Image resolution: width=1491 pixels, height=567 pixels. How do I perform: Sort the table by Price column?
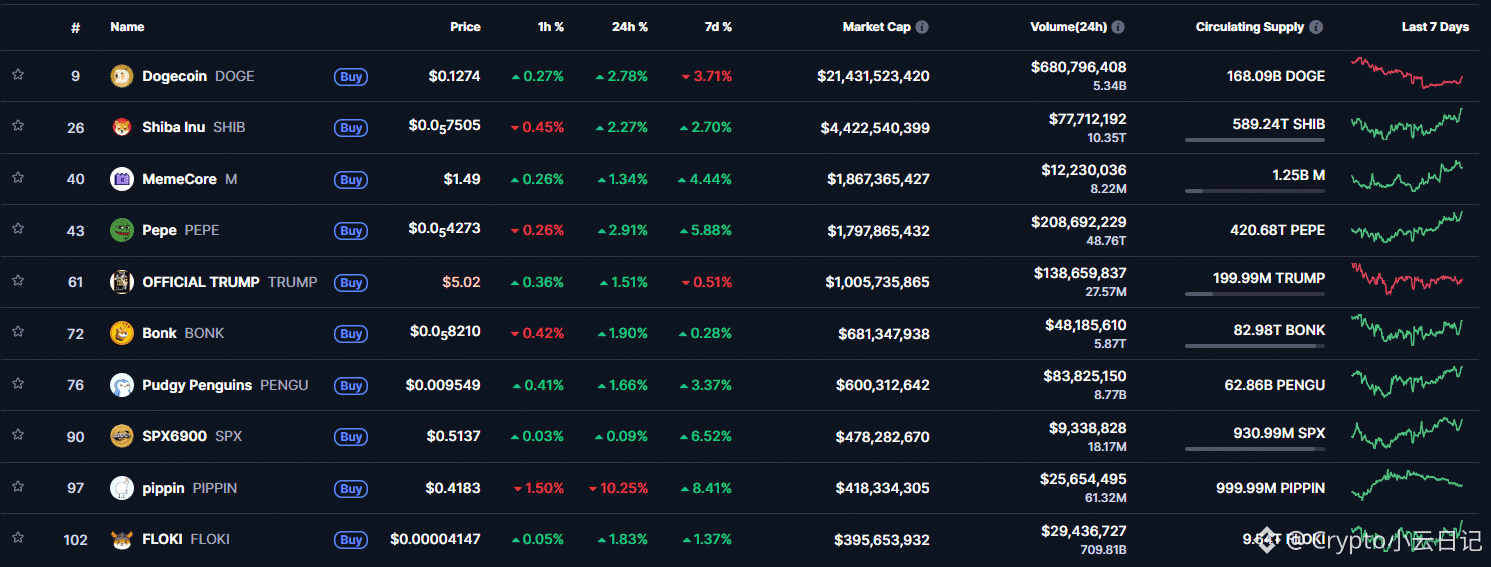coord(465,27)
